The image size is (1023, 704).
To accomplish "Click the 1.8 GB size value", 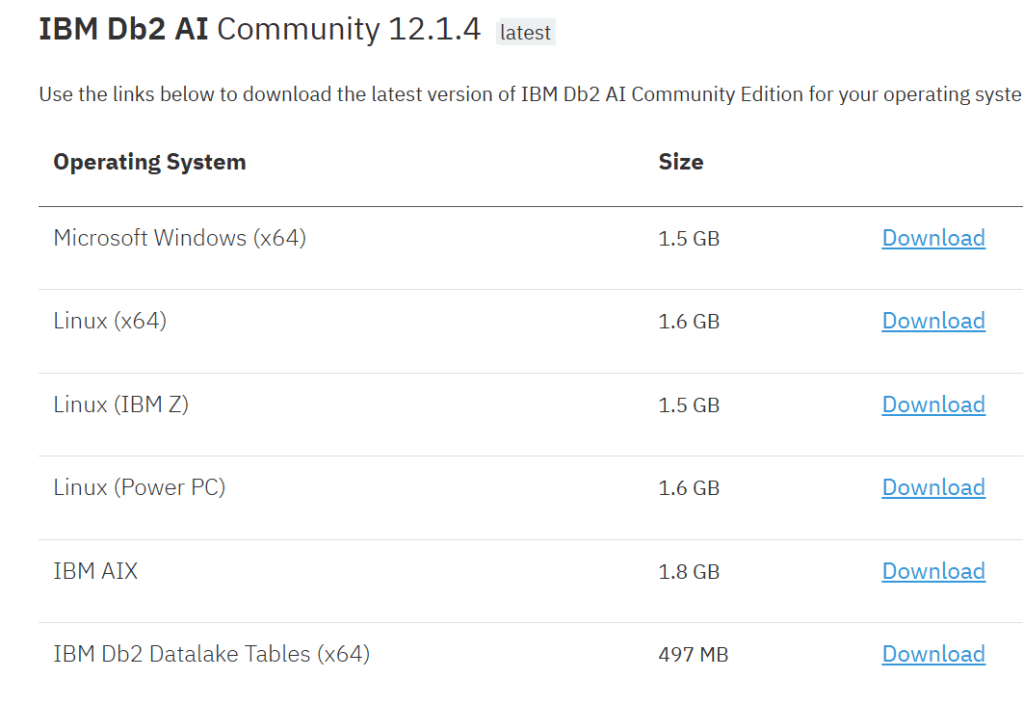I will pos(689,572).
